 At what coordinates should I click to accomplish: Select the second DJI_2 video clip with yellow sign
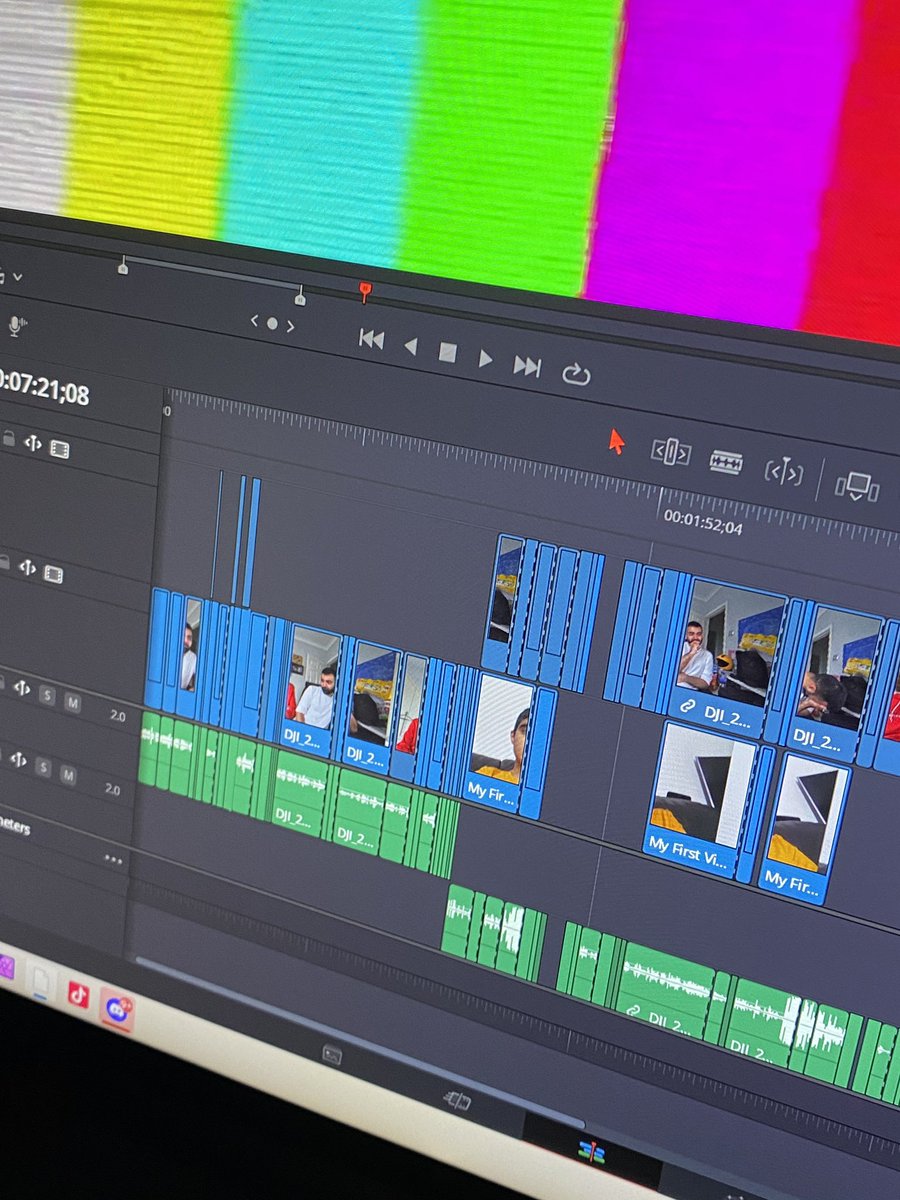(x=370, y=708)
